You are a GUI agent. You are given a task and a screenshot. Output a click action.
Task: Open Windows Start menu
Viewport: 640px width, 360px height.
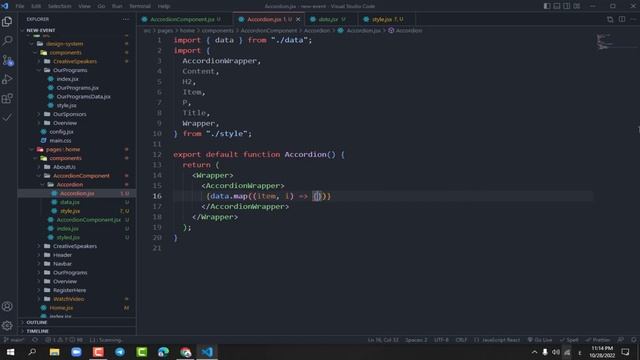click(x=11, y=352)
